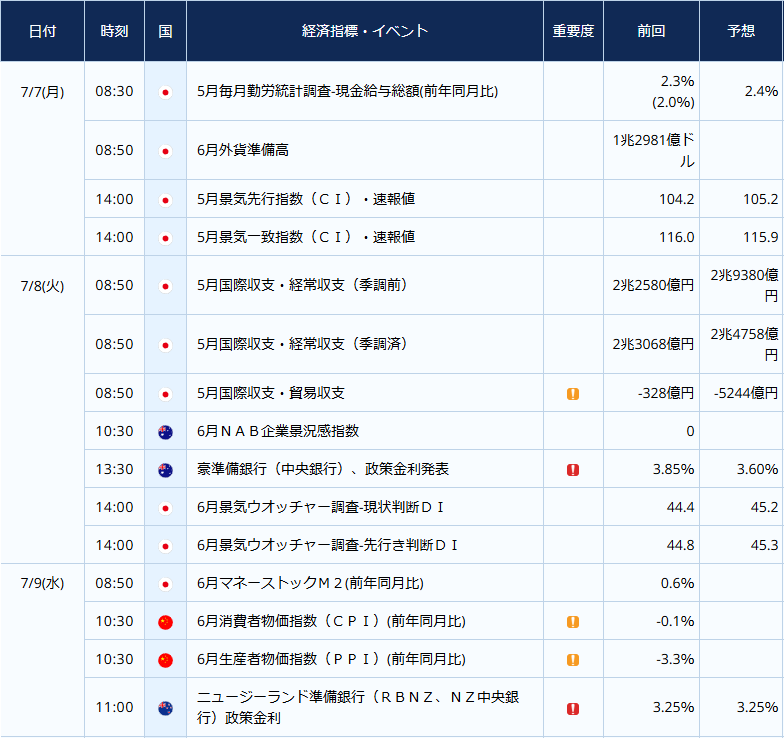Screen dimensions: 784x738
Task: Click orange importance icon for CPI row
Action: (573, 622)
